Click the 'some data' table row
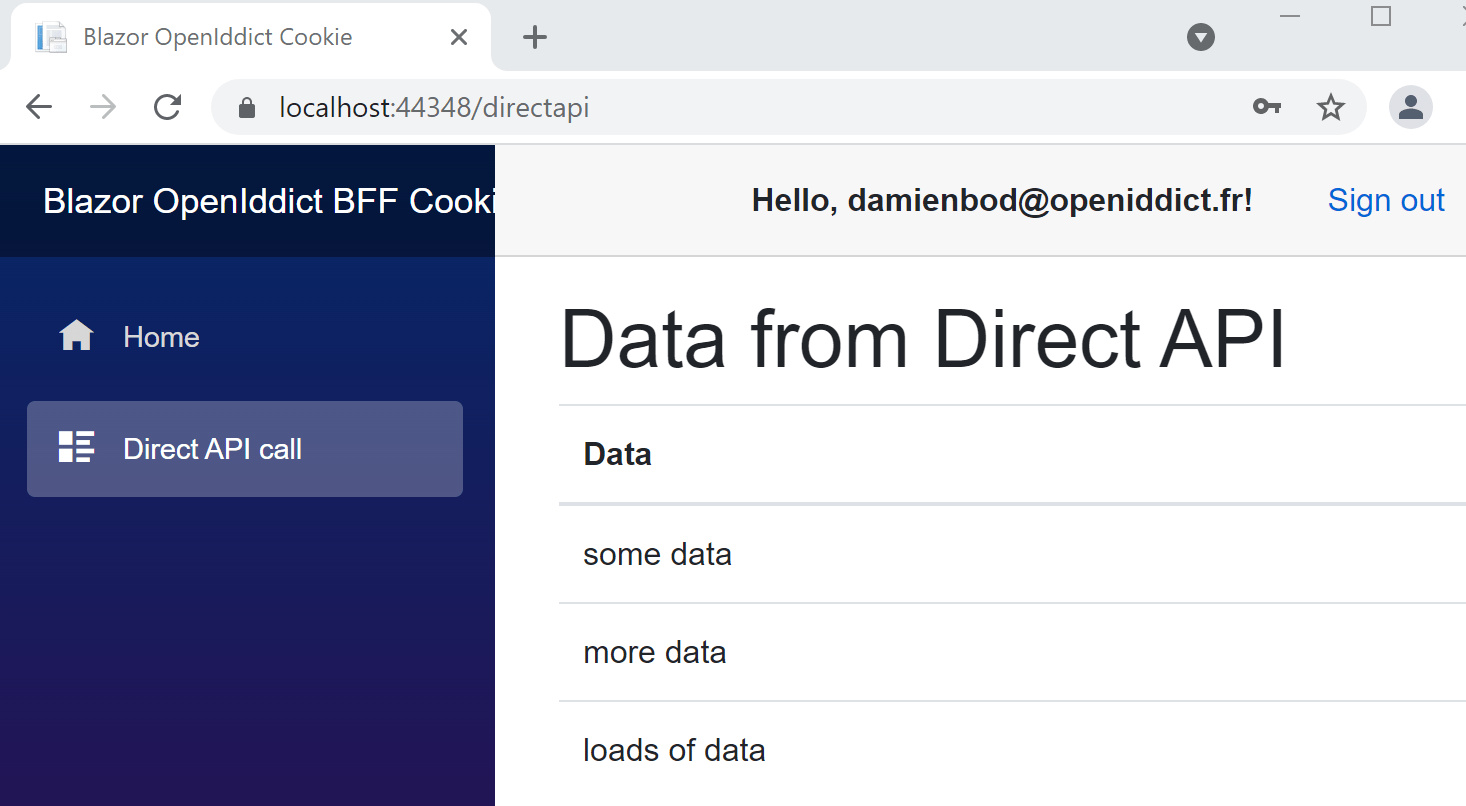The height and width of the screenshot is (806, 1466). [x=657, y=554]
